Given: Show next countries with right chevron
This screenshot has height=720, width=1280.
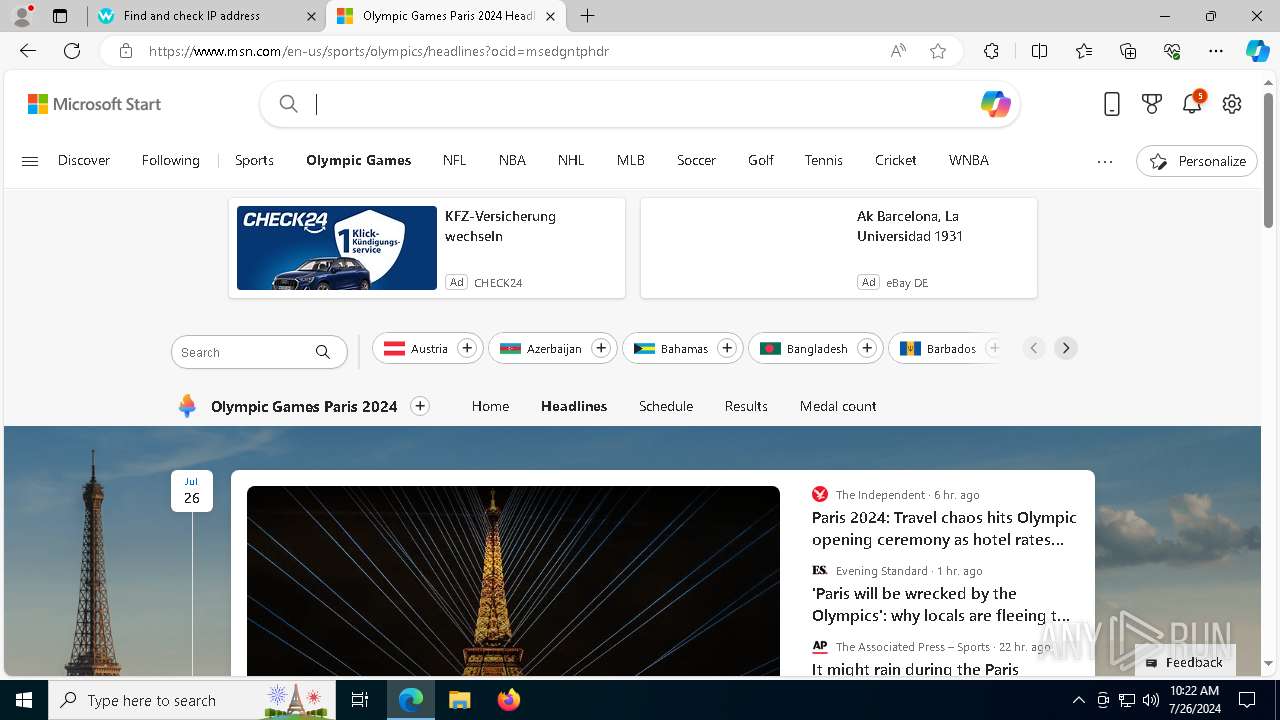Looking at the screenshot, I should click(1066, 348).
